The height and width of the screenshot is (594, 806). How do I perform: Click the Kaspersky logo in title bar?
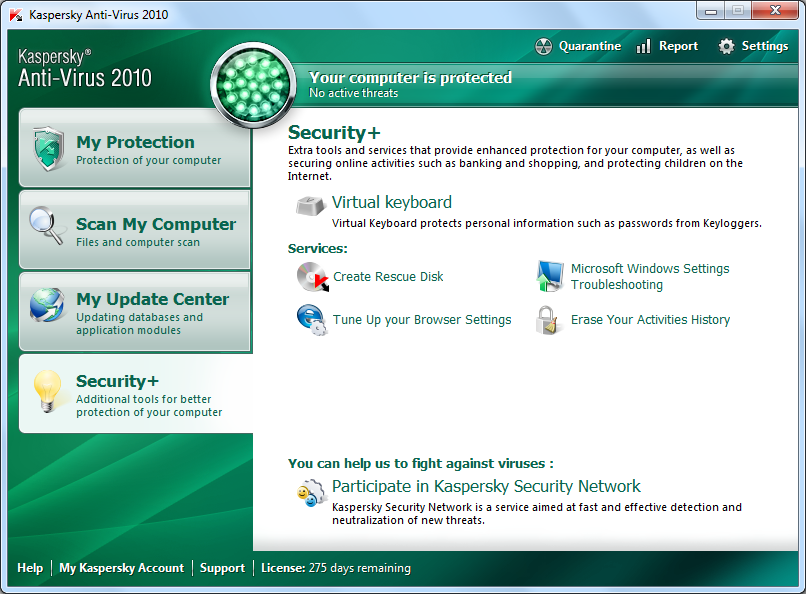click(x=16, y=15)
